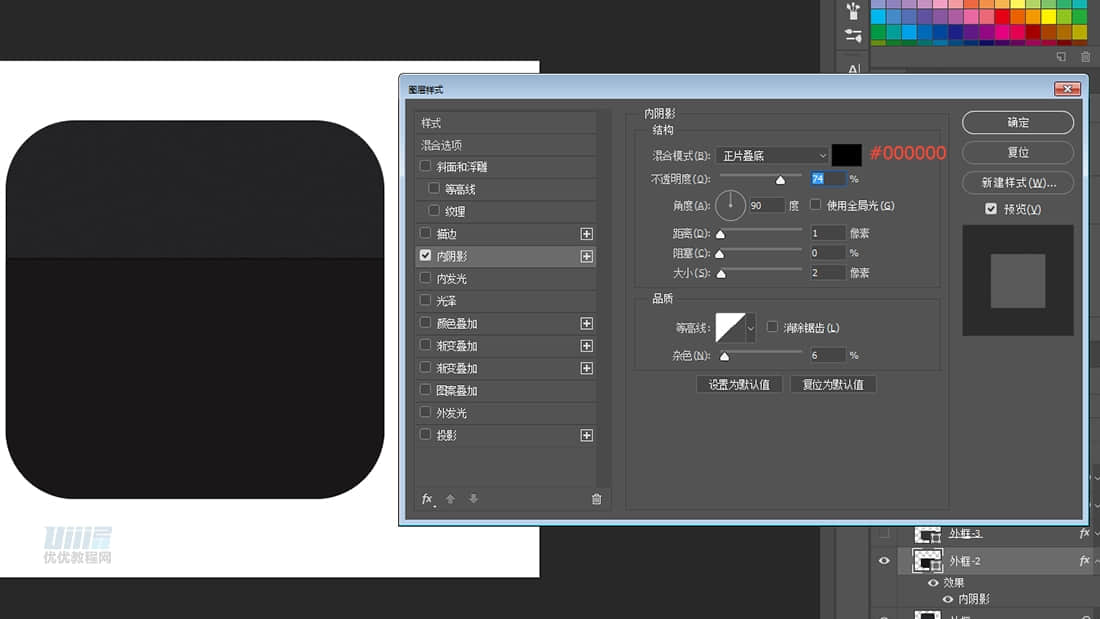The height and width of the screenshot is (619, 1100).
Task: Uncheck the 内阴影 effect checkbox
Action: pyautogui.click(x=425, y=255)
